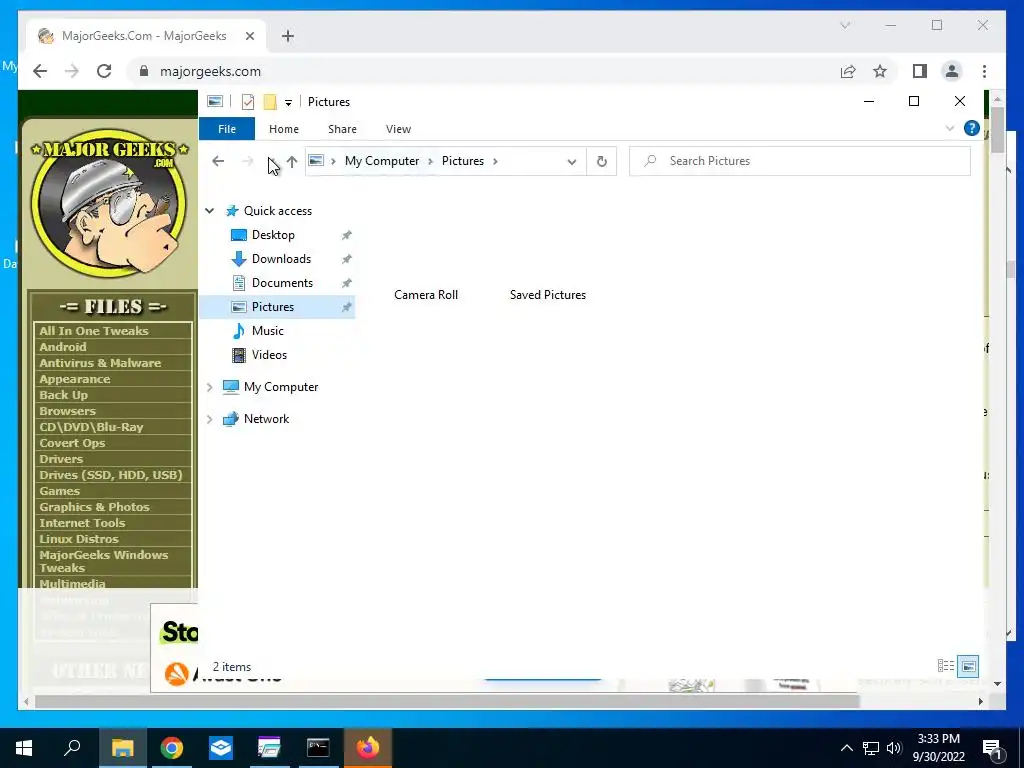Close the MajorGeeks tab
This screenshot has width=1024, height=768.
point(249,36)
